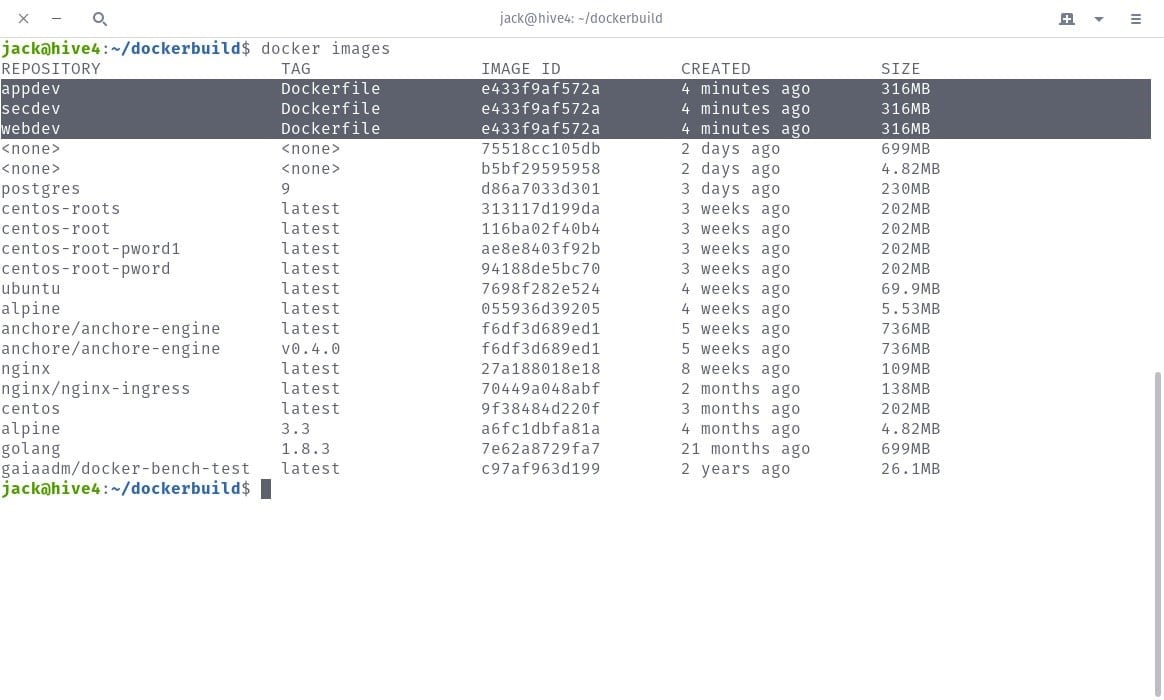Click the CREATED column header
The width and height of the screenshot is (1164, 700).
[715, 68]
